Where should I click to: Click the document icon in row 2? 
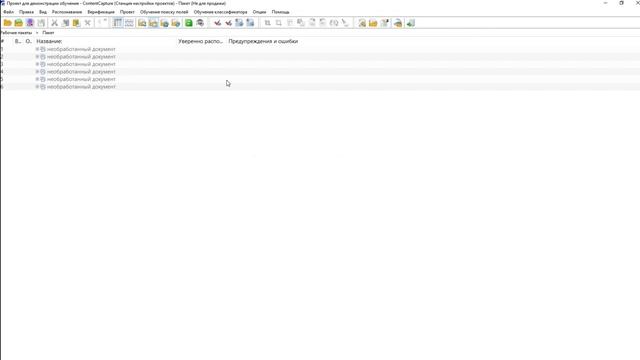click(43, 57)
